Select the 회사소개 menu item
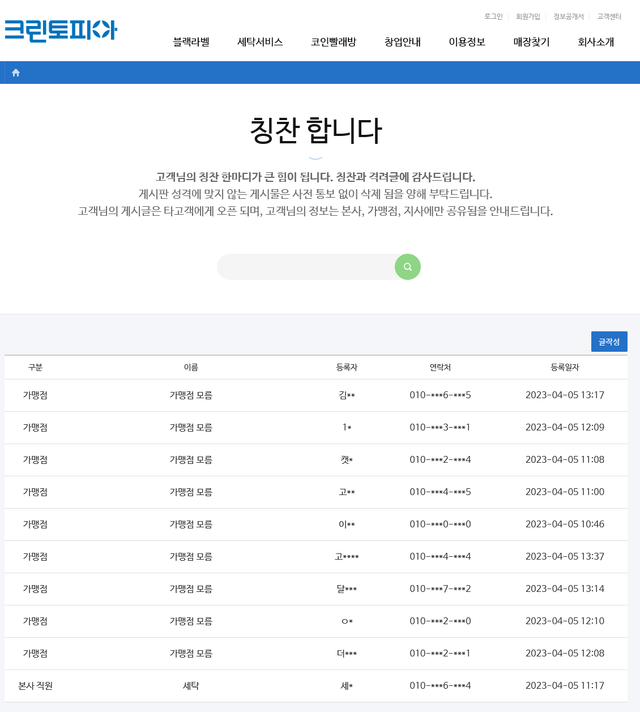This screenshot has width=640, height=712. tap(596, 42)
